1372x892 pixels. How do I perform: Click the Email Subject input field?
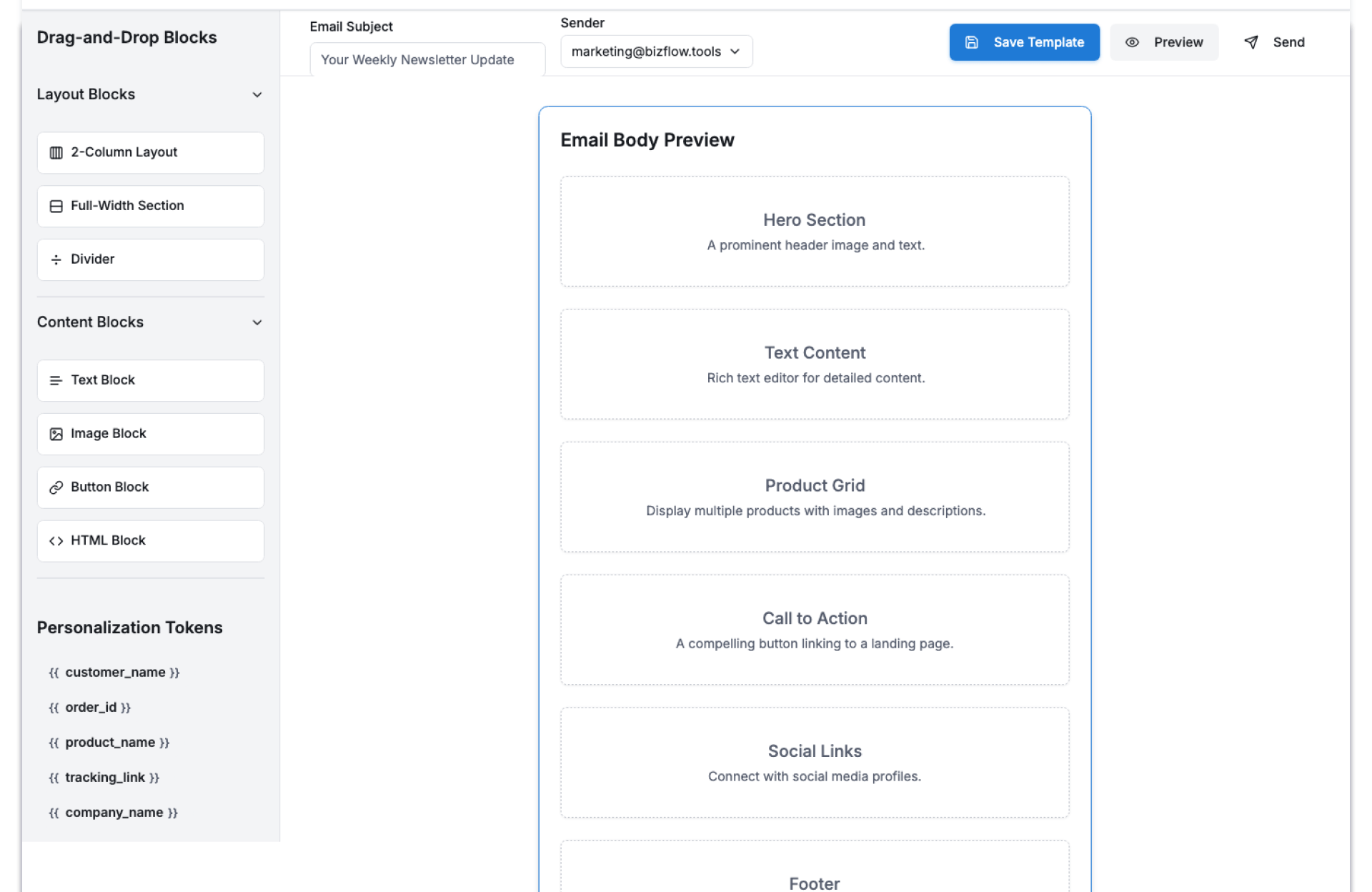(427, 60)
